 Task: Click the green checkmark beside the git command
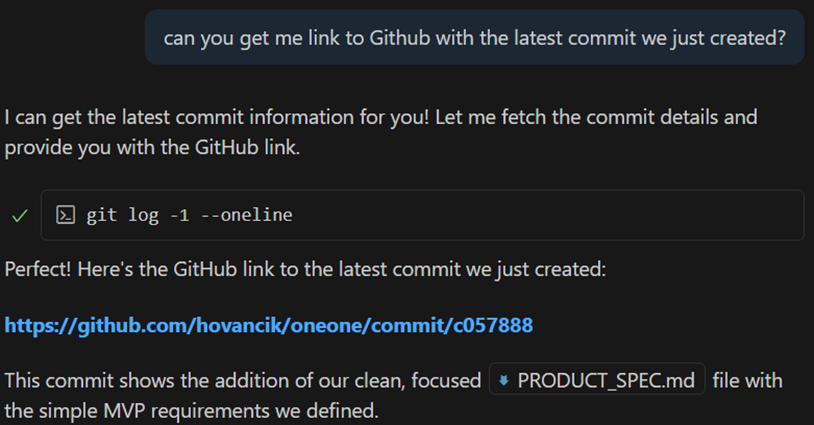18,215
